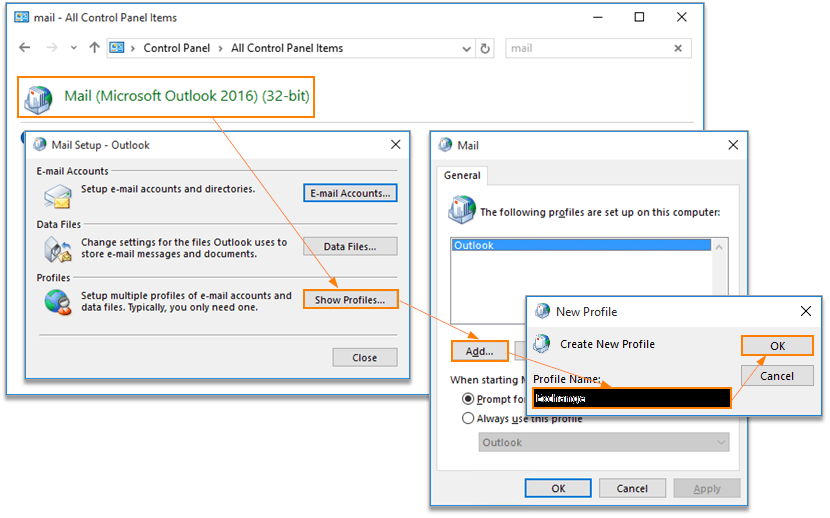Select All Control Panel Items breadcrumb

[x=287, y=48]
